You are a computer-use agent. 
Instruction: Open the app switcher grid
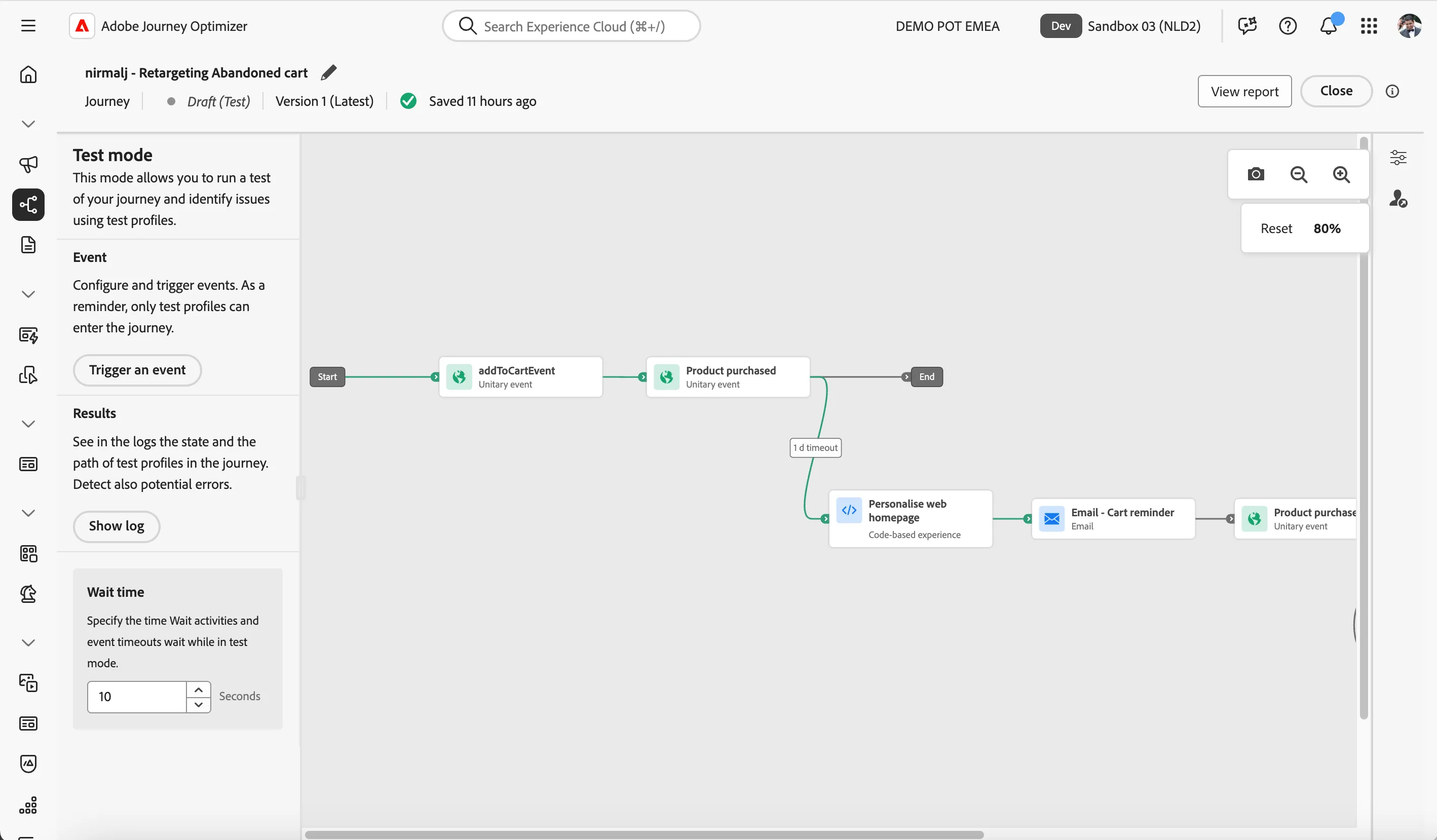(1369, 26)
